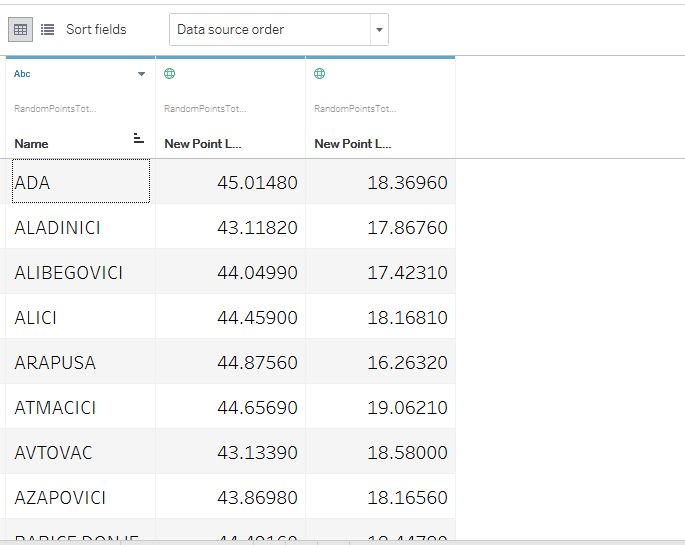Click the value 45.01480

tap(257, 183)
